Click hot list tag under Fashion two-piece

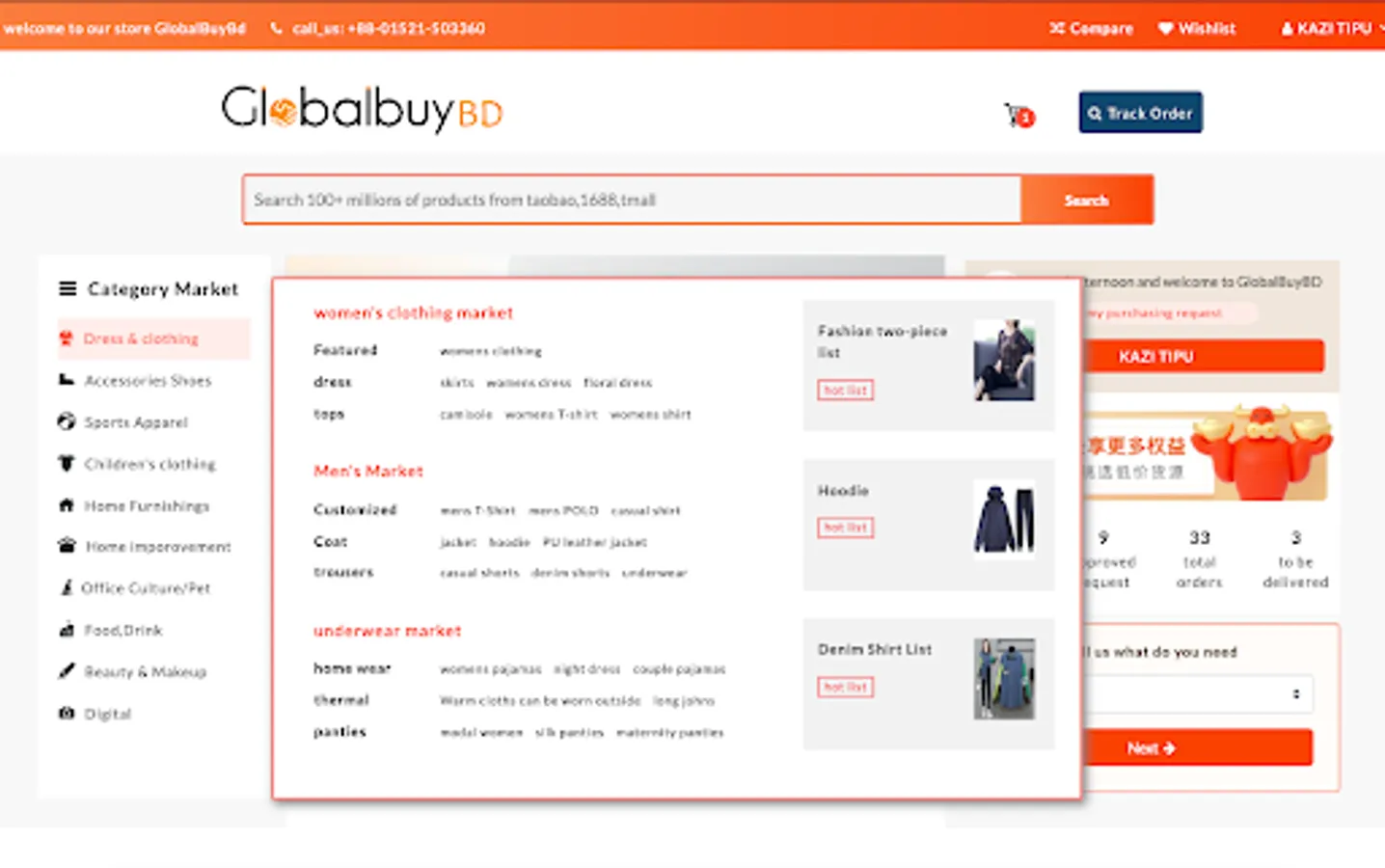click(x=845, y=390)
